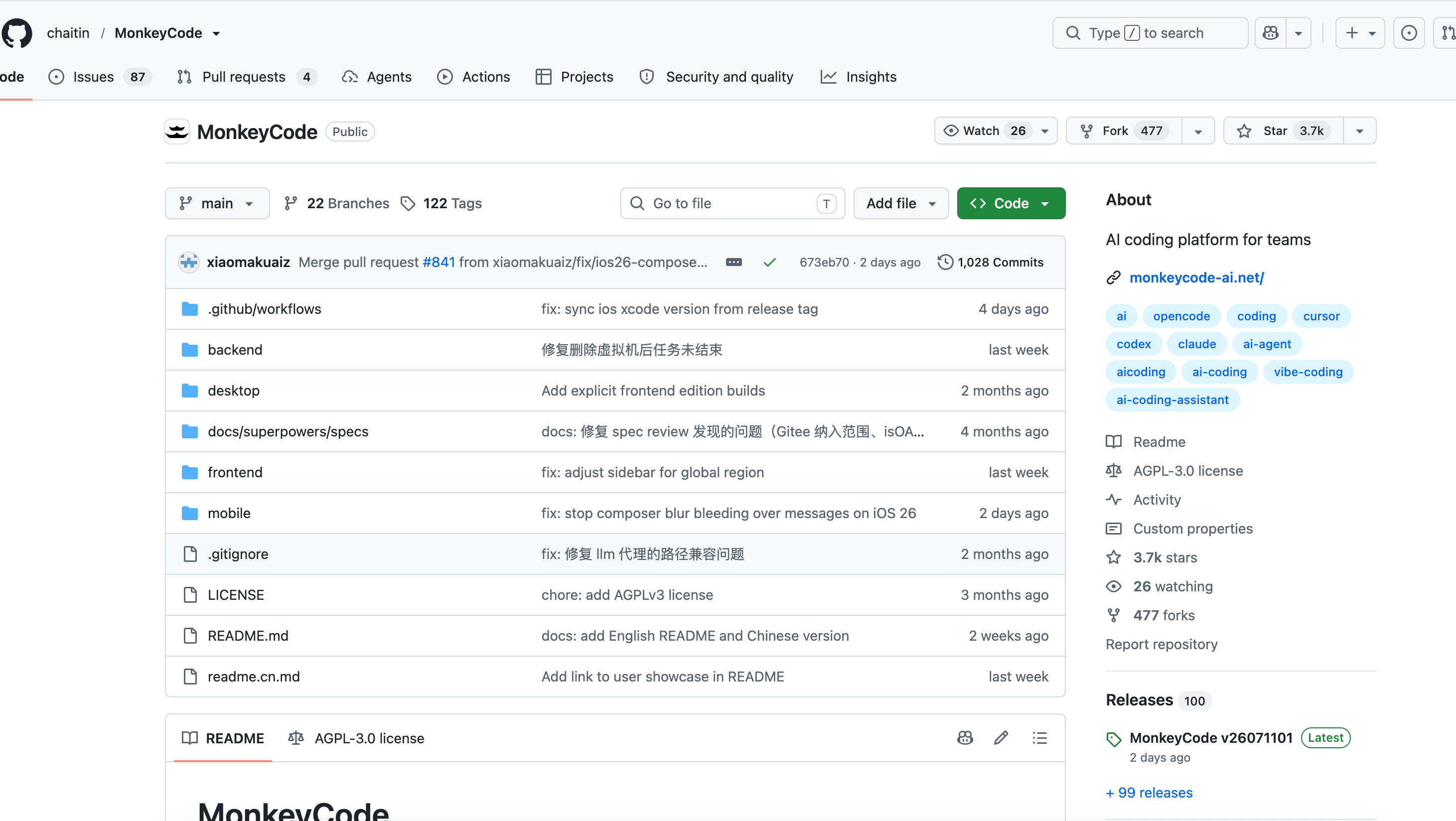Focus the Go to file field
This screenshot has height=821, width=1456.
tap(732, 203)
